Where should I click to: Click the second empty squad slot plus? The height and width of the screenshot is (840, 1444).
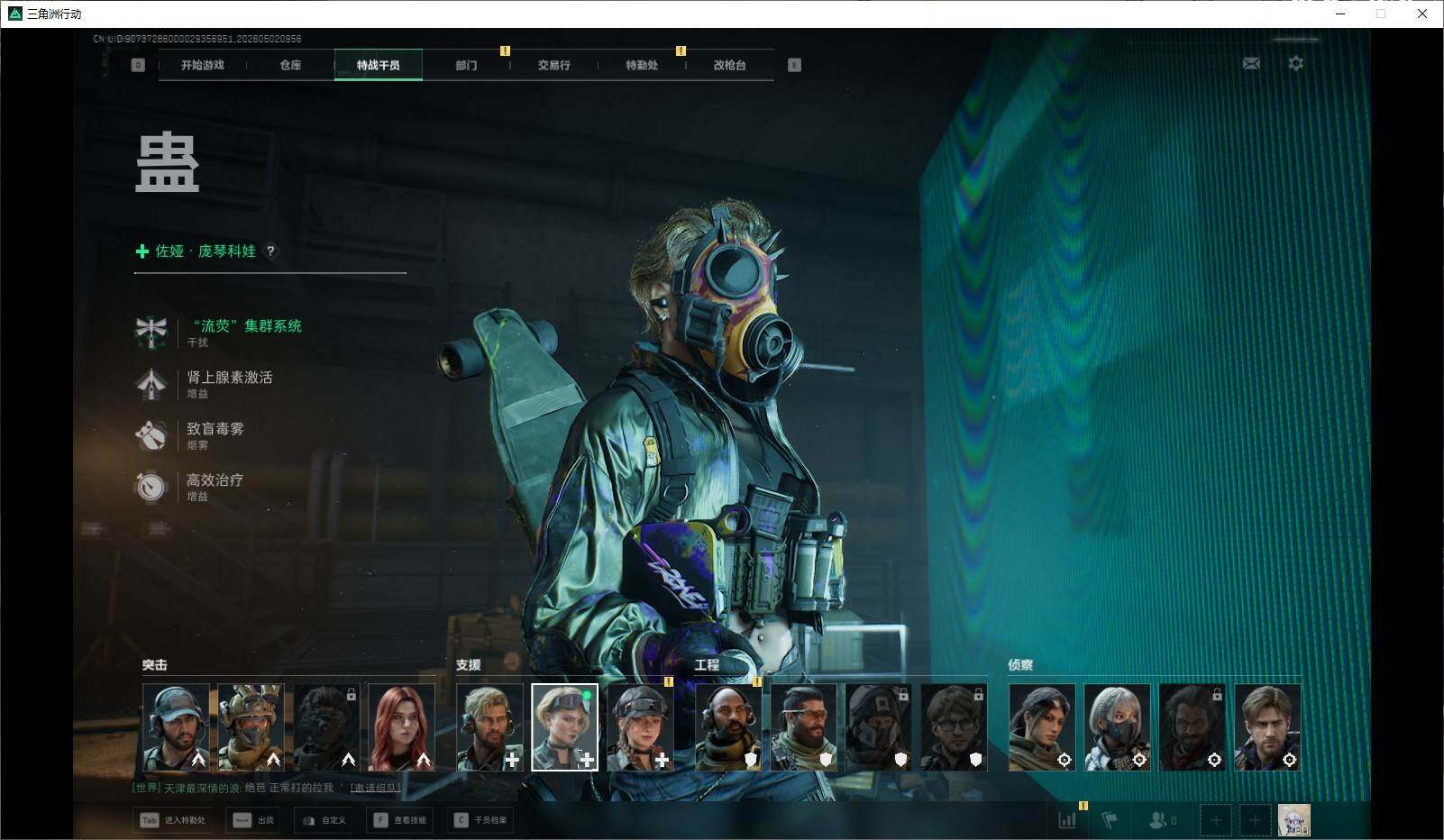coord(1255,820)
